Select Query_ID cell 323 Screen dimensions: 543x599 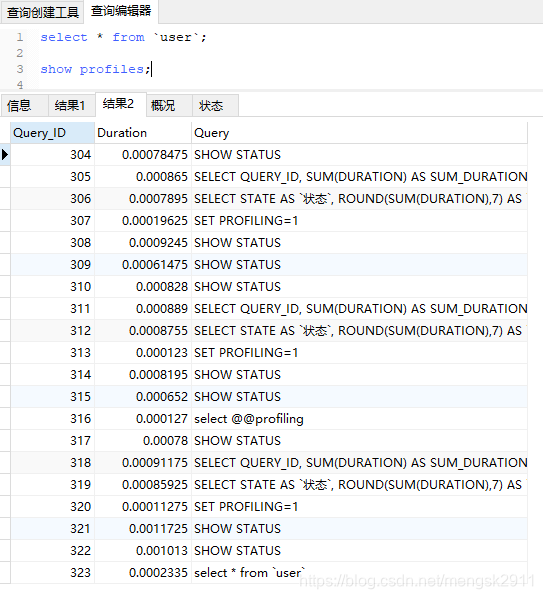point(52,573)
